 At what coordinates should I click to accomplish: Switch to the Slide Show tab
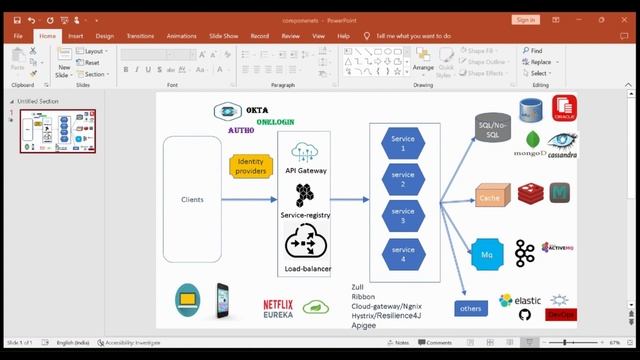pos(224,36)
